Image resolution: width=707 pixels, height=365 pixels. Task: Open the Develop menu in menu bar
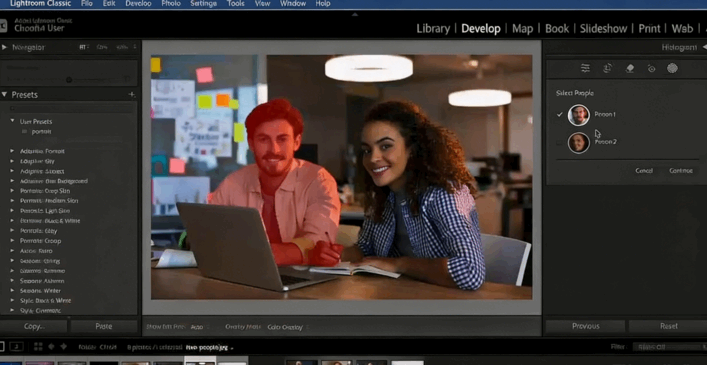click(138, 4)
